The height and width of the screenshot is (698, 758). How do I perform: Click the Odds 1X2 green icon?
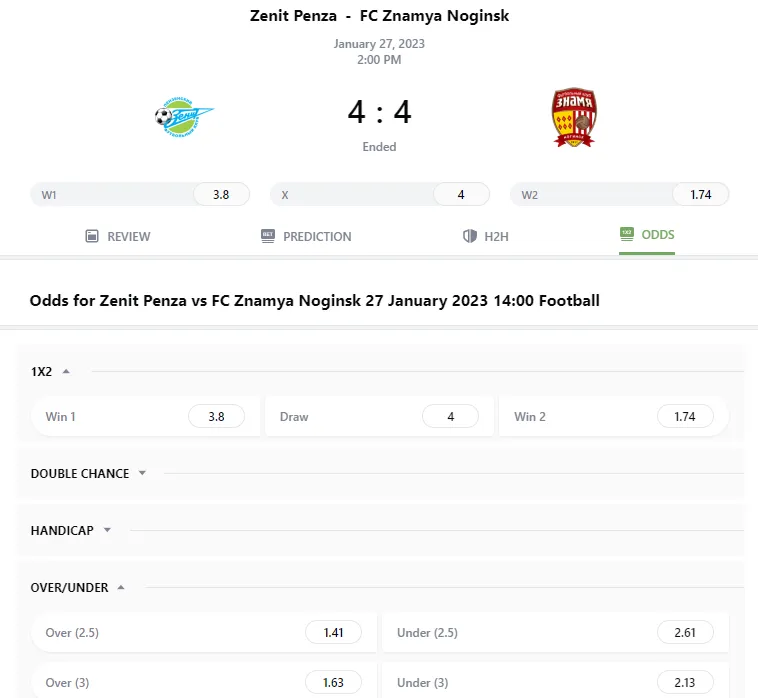(627, 234)
